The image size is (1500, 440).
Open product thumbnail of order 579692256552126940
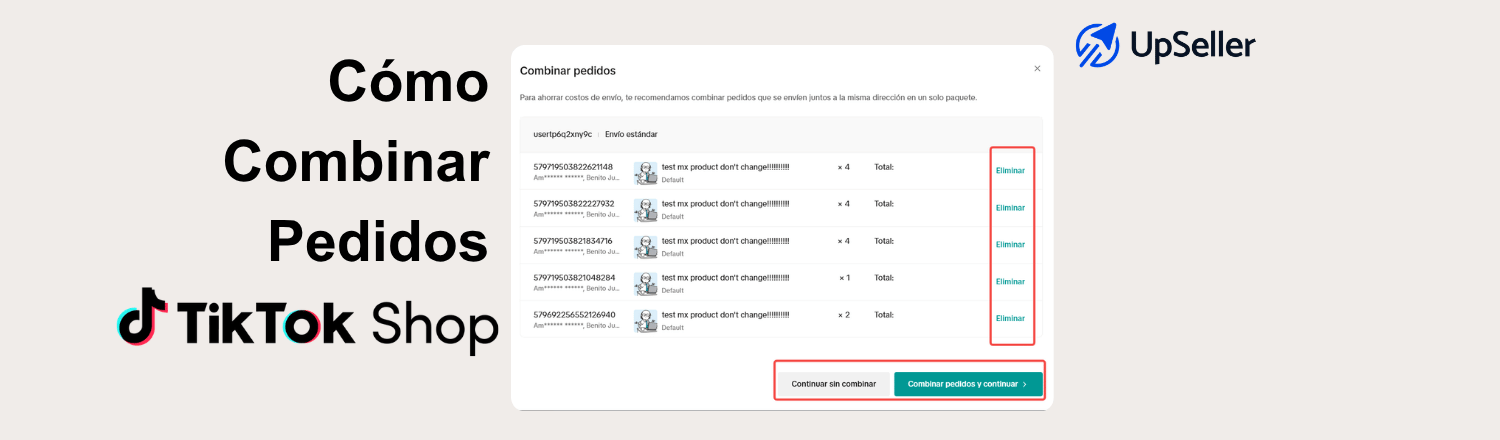coord(646,321)
